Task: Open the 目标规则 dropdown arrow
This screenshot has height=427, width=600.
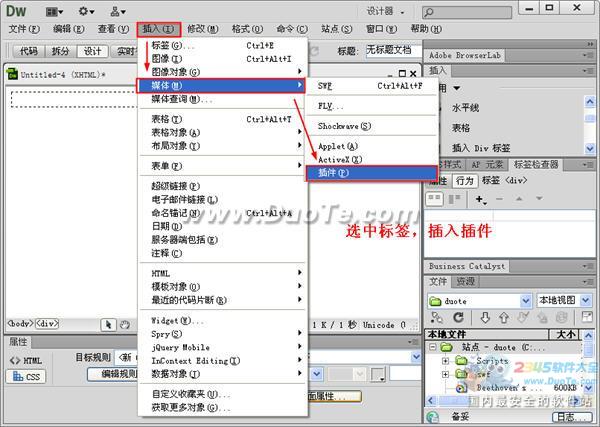Action: (x=416, y=357)
